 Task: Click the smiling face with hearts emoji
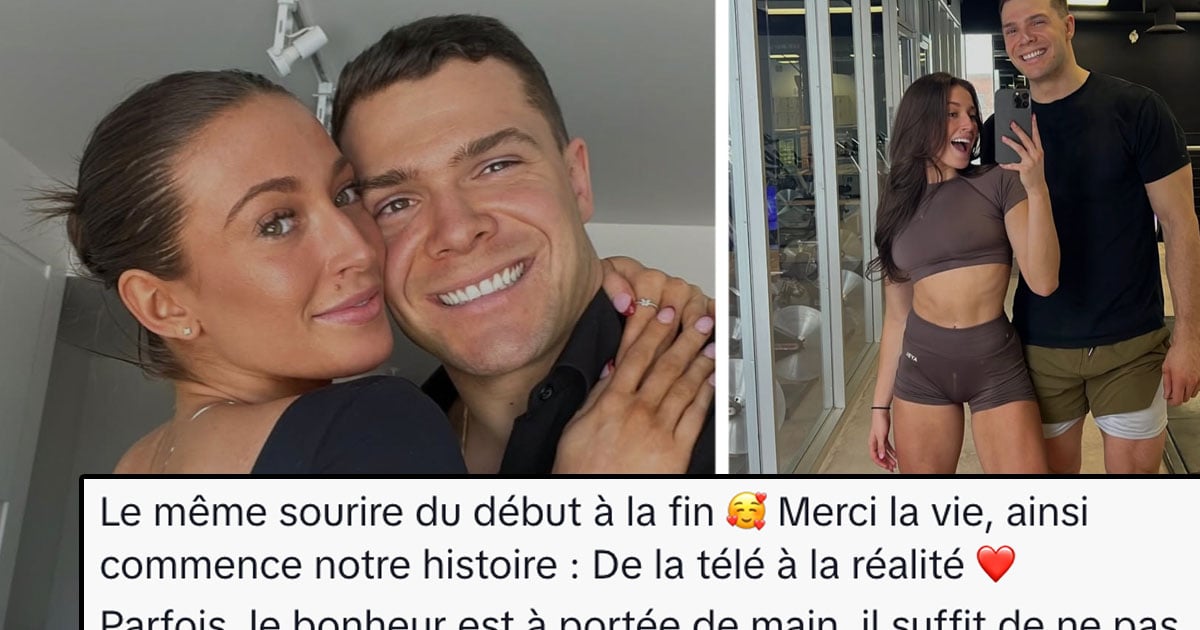[x=747, y=511]
